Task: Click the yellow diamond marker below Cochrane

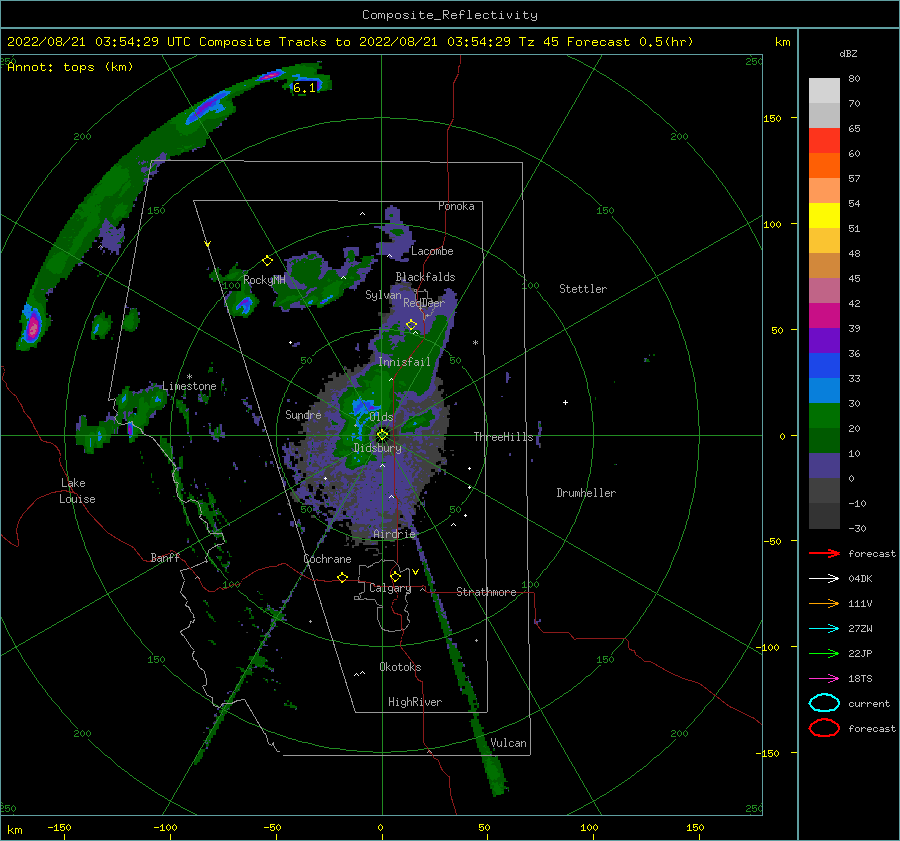Action: coord(342,577)
